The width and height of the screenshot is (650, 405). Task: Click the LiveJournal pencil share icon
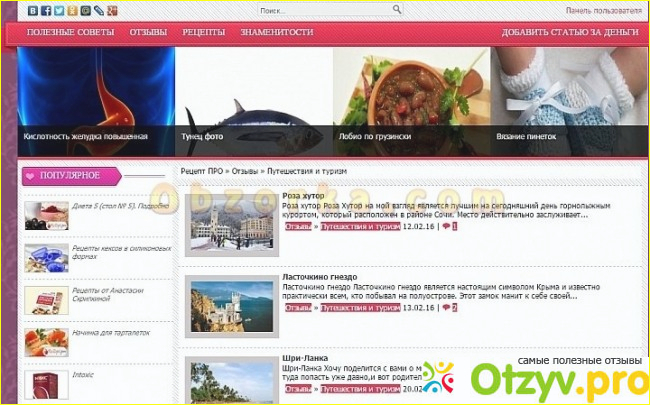click(98, 10)
